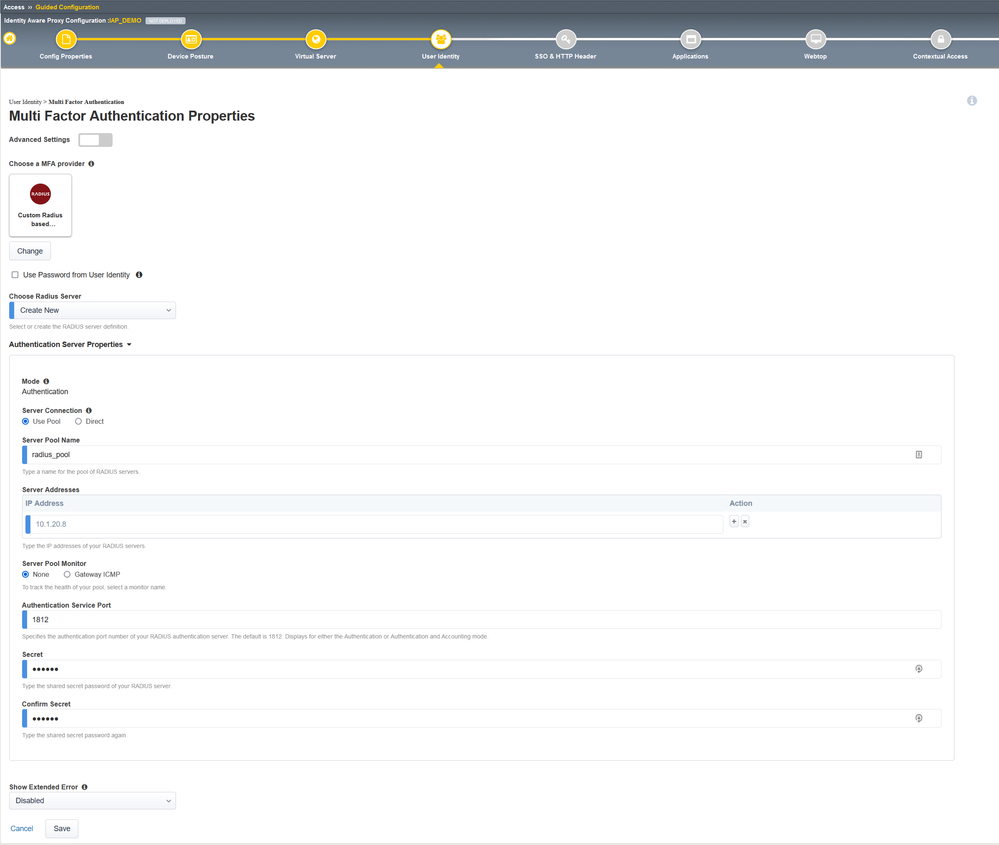Open the Show Extended Error dropdown

click(x=92, y=800)
